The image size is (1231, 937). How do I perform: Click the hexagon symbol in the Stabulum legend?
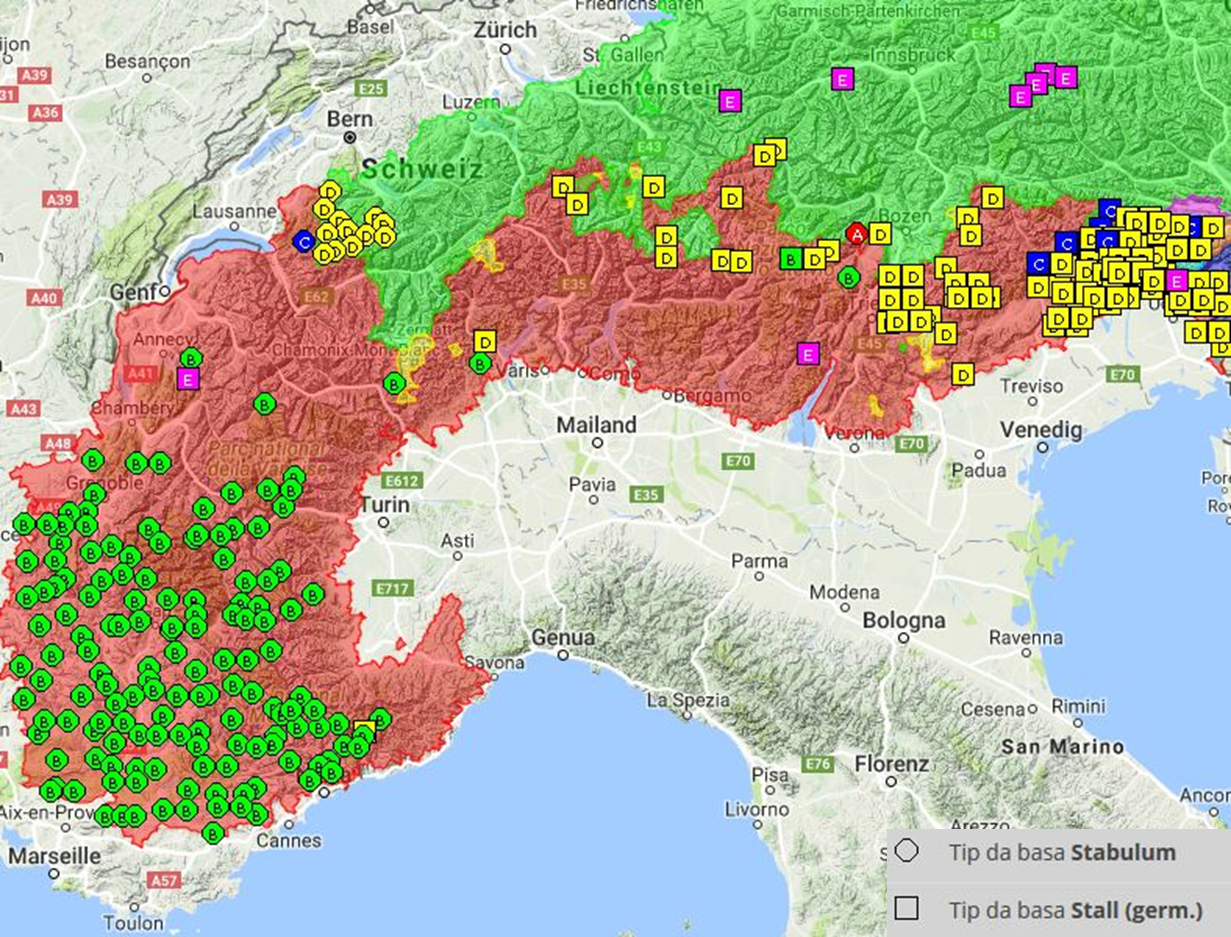906,852
